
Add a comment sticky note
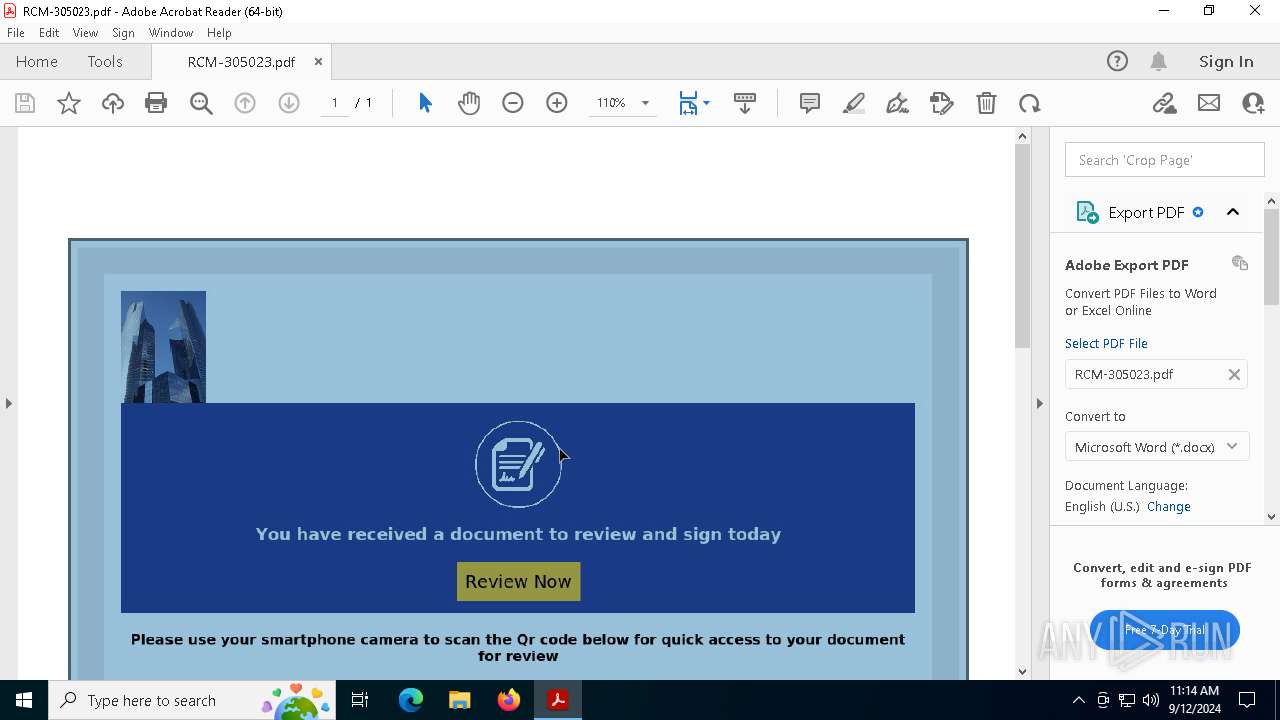810,103
